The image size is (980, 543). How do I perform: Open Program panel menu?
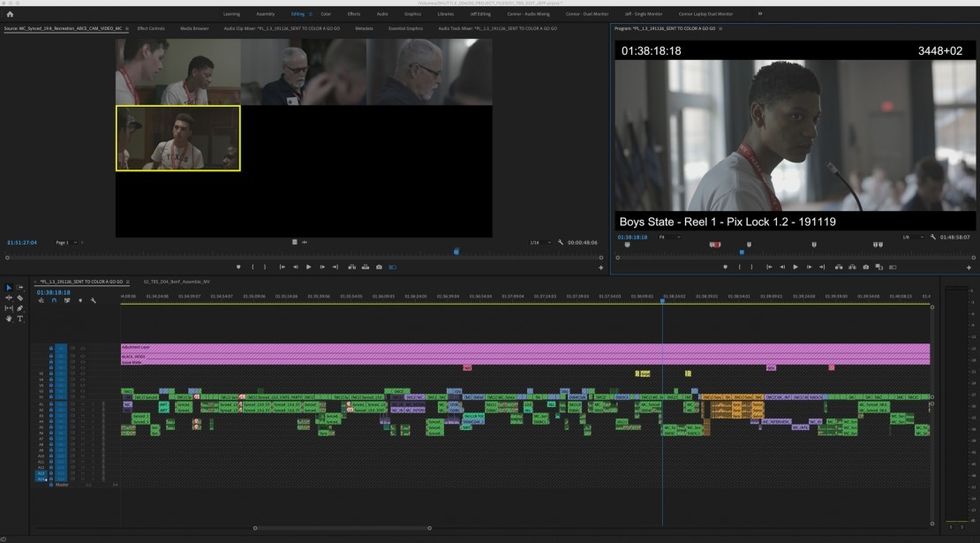pyautogui.click(x=721, y=28)
